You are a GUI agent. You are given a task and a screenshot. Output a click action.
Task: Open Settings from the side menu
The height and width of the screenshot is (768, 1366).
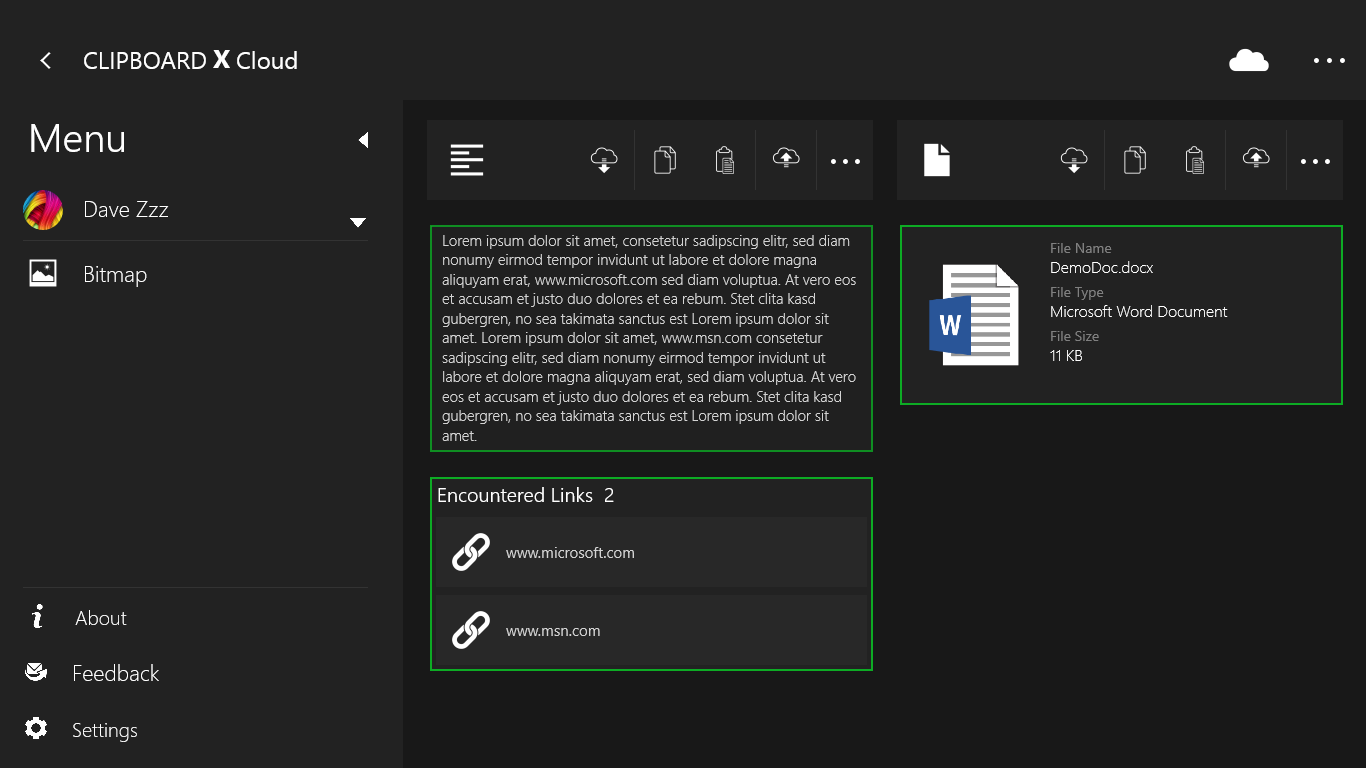click(104, 730)
